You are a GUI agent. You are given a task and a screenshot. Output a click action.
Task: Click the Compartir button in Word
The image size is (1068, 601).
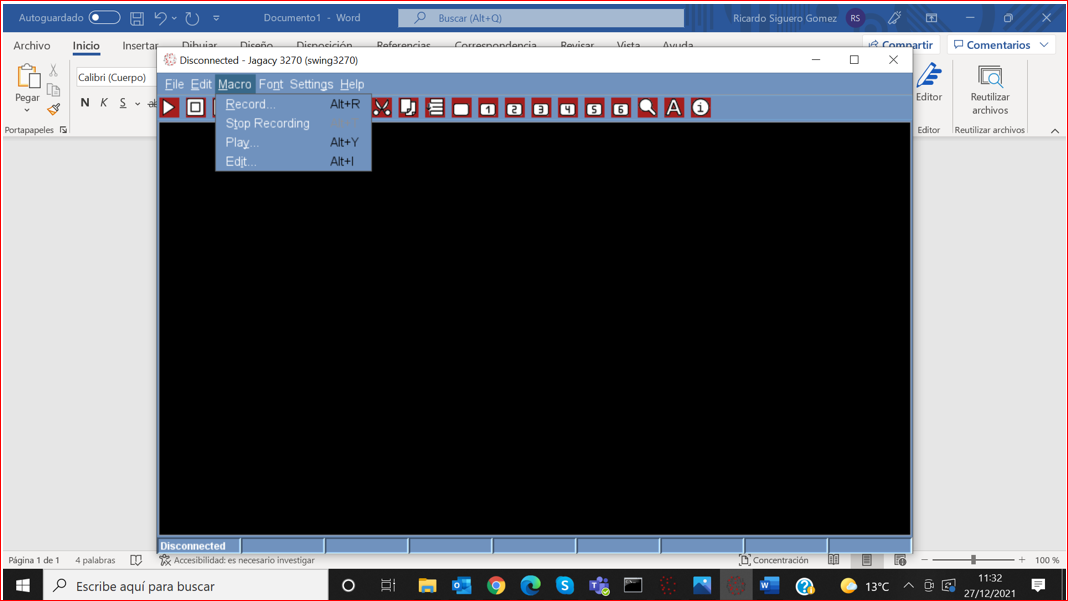(x=900, y=45)
